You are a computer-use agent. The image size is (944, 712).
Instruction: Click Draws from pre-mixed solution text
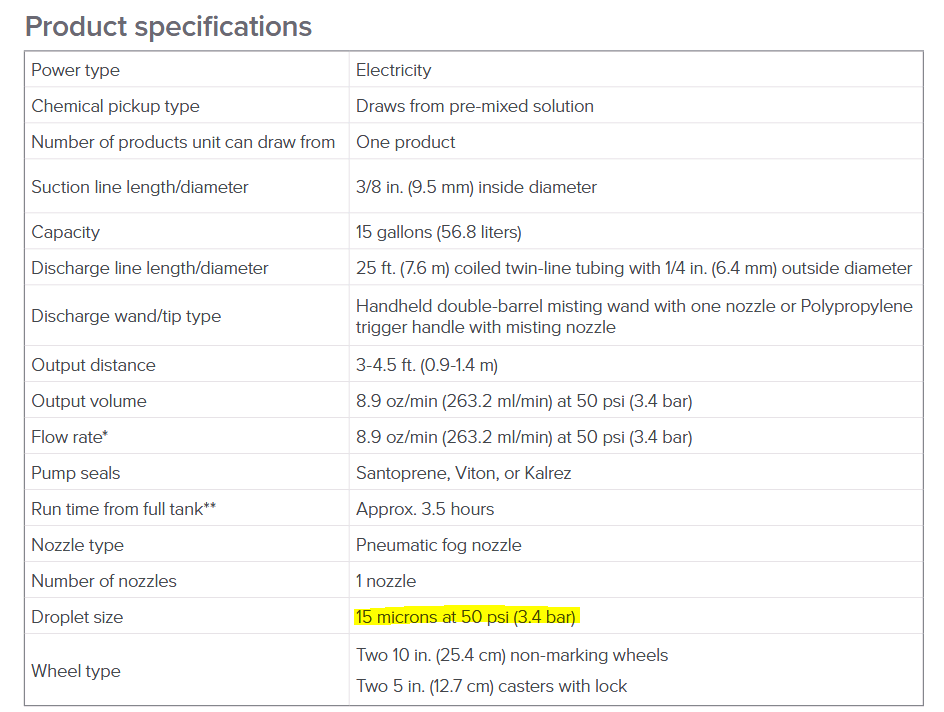click(x=474, y=107)
